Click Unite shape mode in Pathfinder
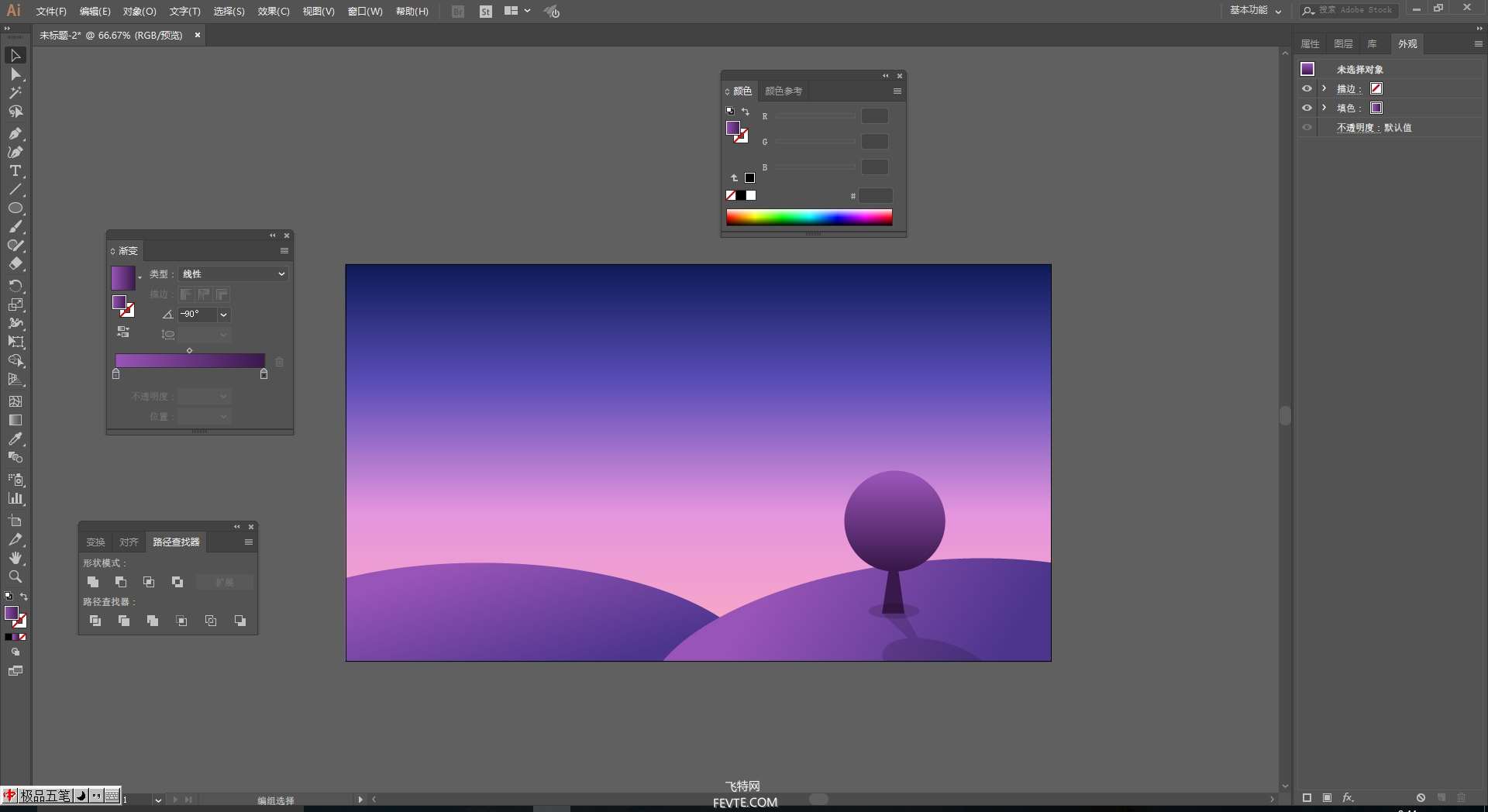 coord(93,582)
